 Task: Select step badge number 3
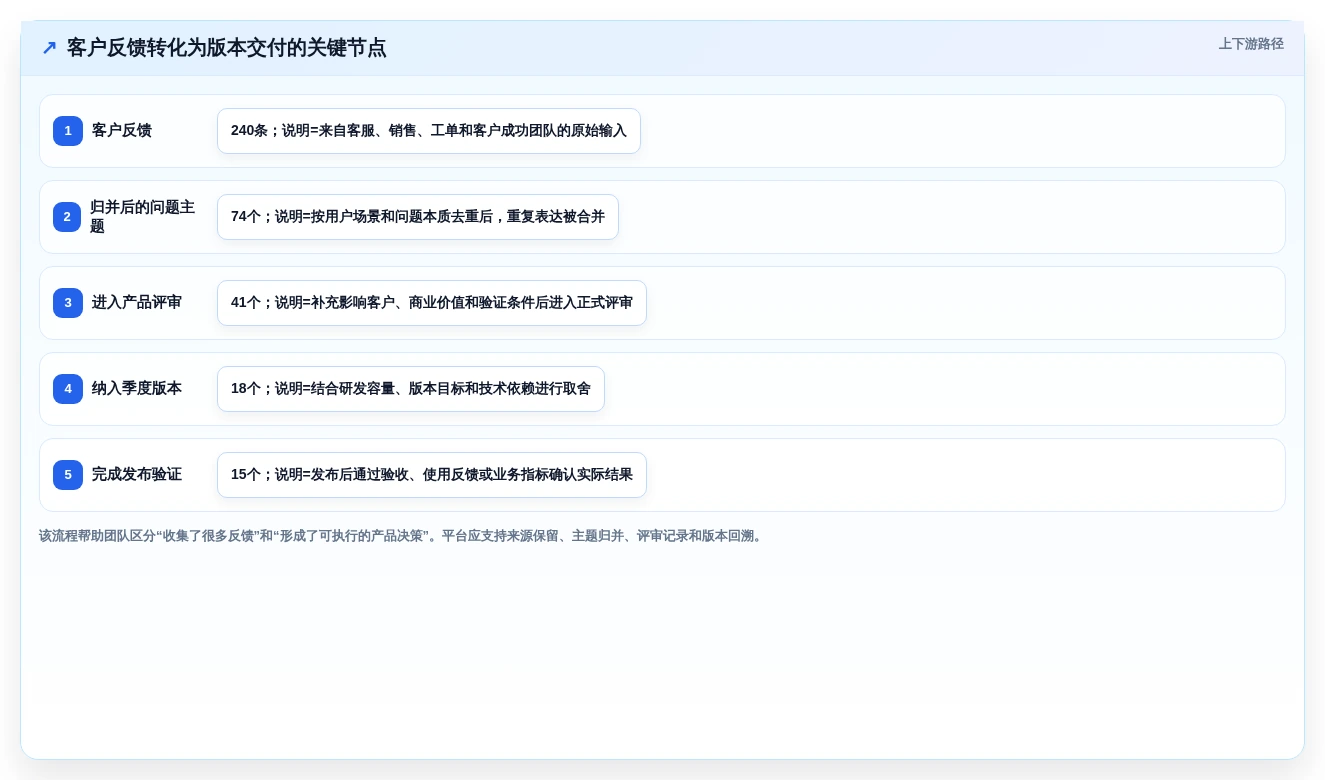68,303
